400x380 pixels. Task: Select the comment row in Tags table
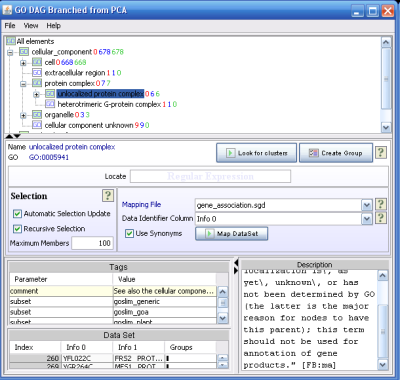coord(113,291)
